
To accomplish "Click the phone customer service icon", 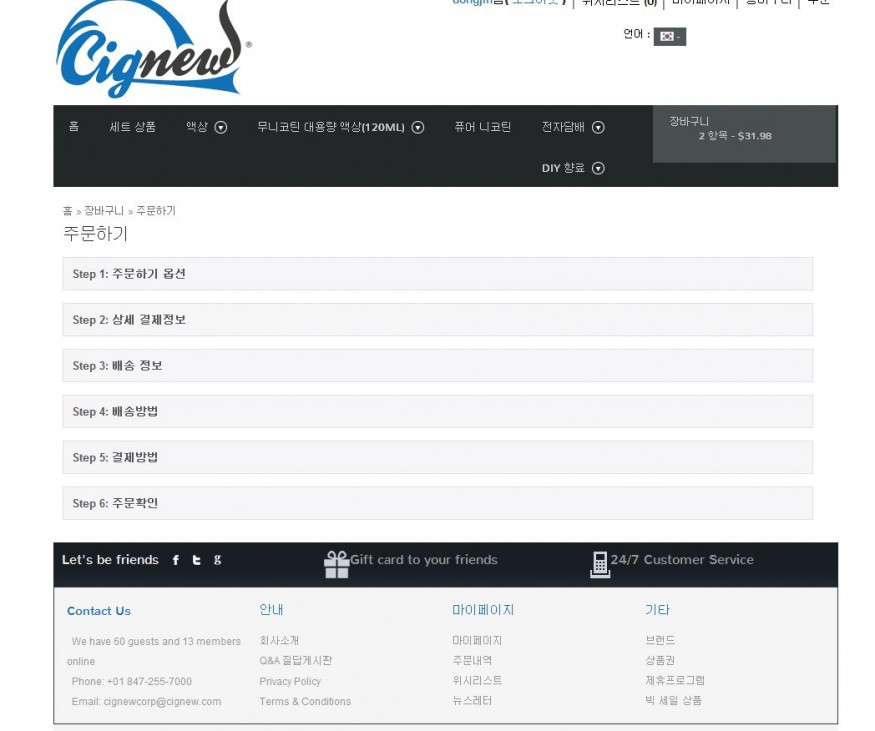I will 600,565.
